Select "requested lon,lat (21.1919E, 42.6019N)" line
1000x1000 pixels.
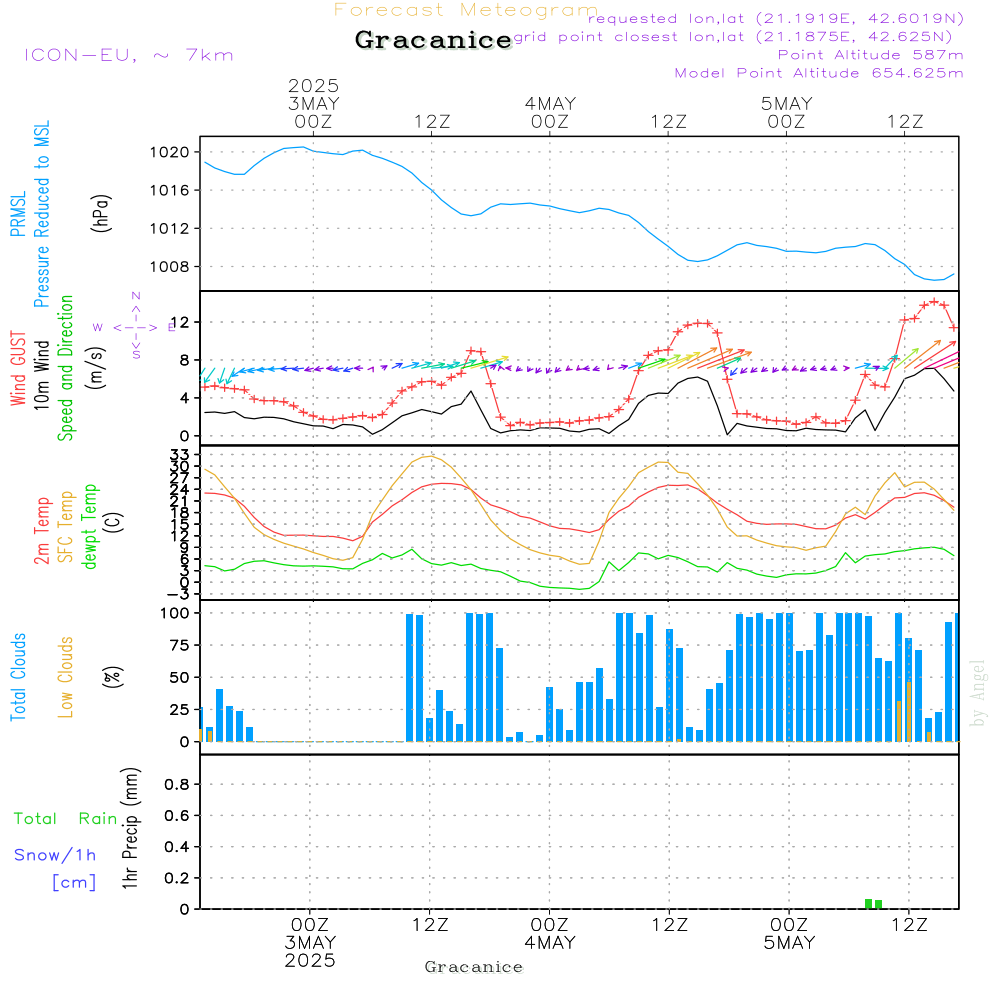(x=776, y=18)
